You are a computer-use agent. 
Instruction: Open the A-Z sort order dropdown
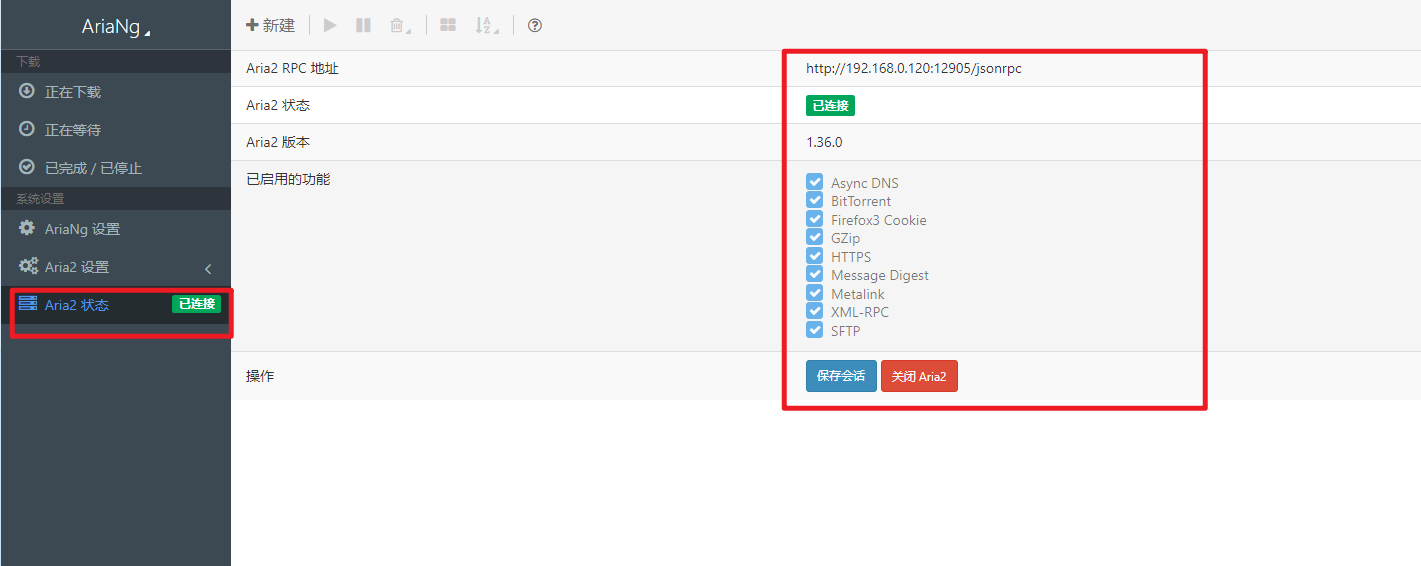488,26
